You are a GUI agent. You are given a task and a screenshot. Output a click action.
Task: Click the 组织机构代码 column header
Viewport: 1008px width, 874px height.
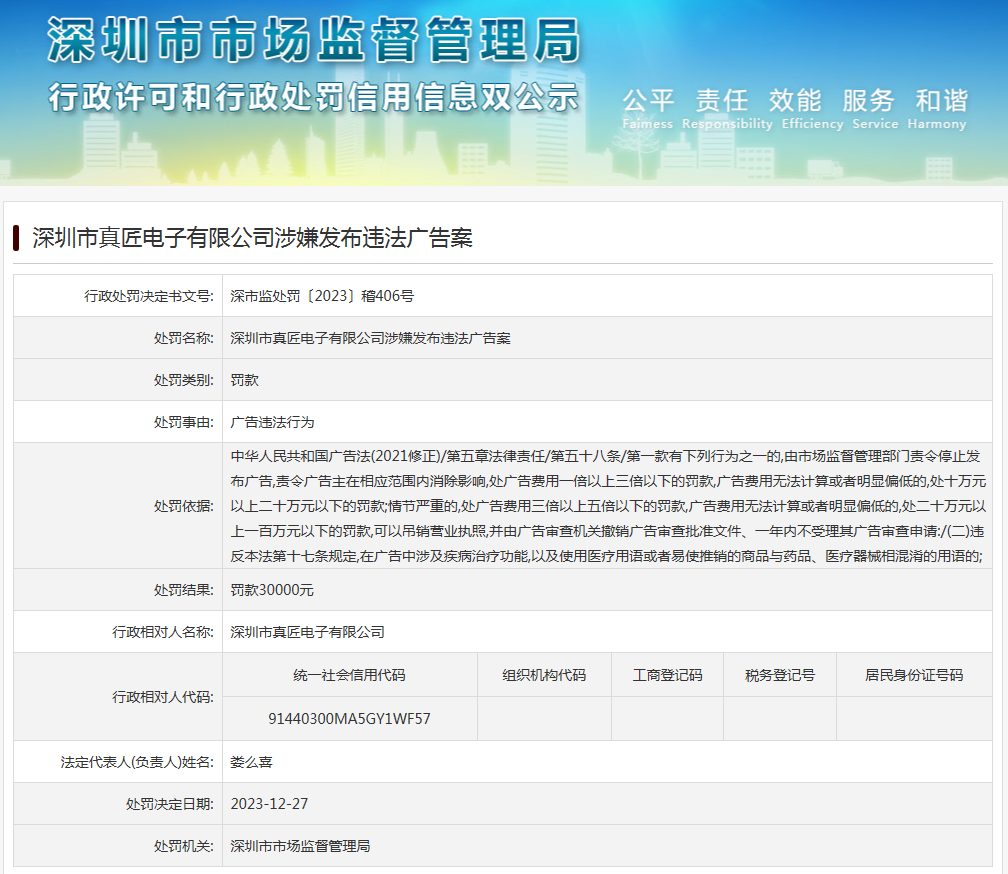coord(544,675)
